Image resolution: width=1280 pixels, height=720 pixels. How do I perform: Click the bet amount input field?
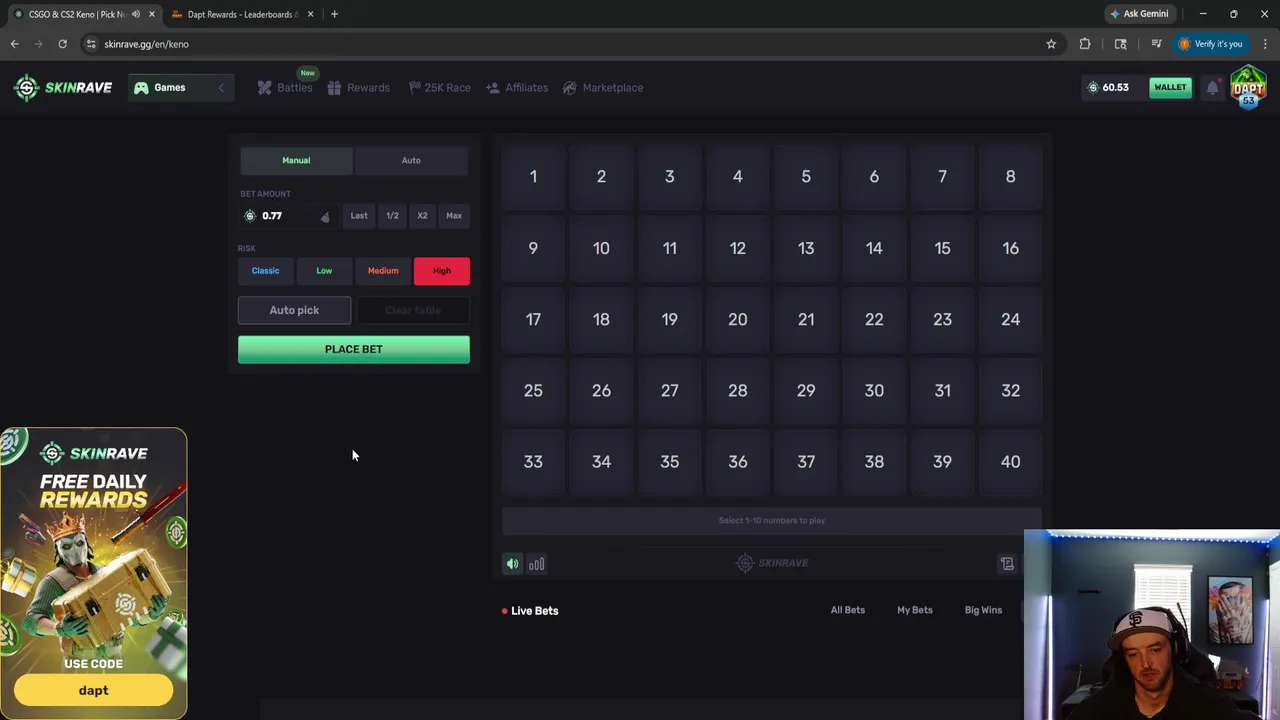[x=288, y=216]
